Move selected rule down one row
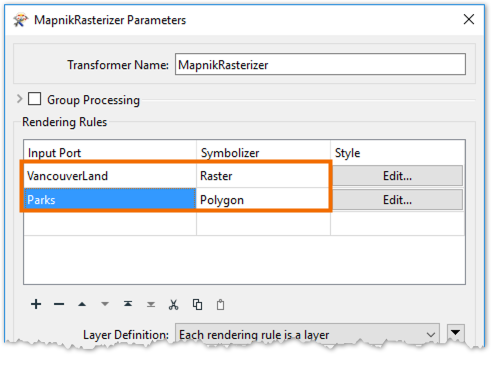Viewport: 491px width, 379px height. tap(105, 304)
